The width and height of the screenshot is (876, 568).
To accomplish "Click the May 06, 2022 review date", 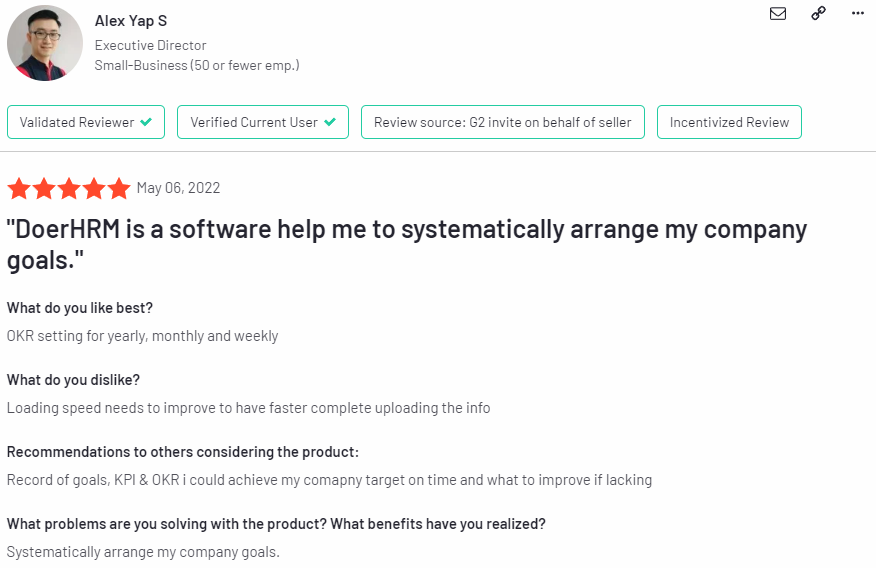I will tap(178, 188).
